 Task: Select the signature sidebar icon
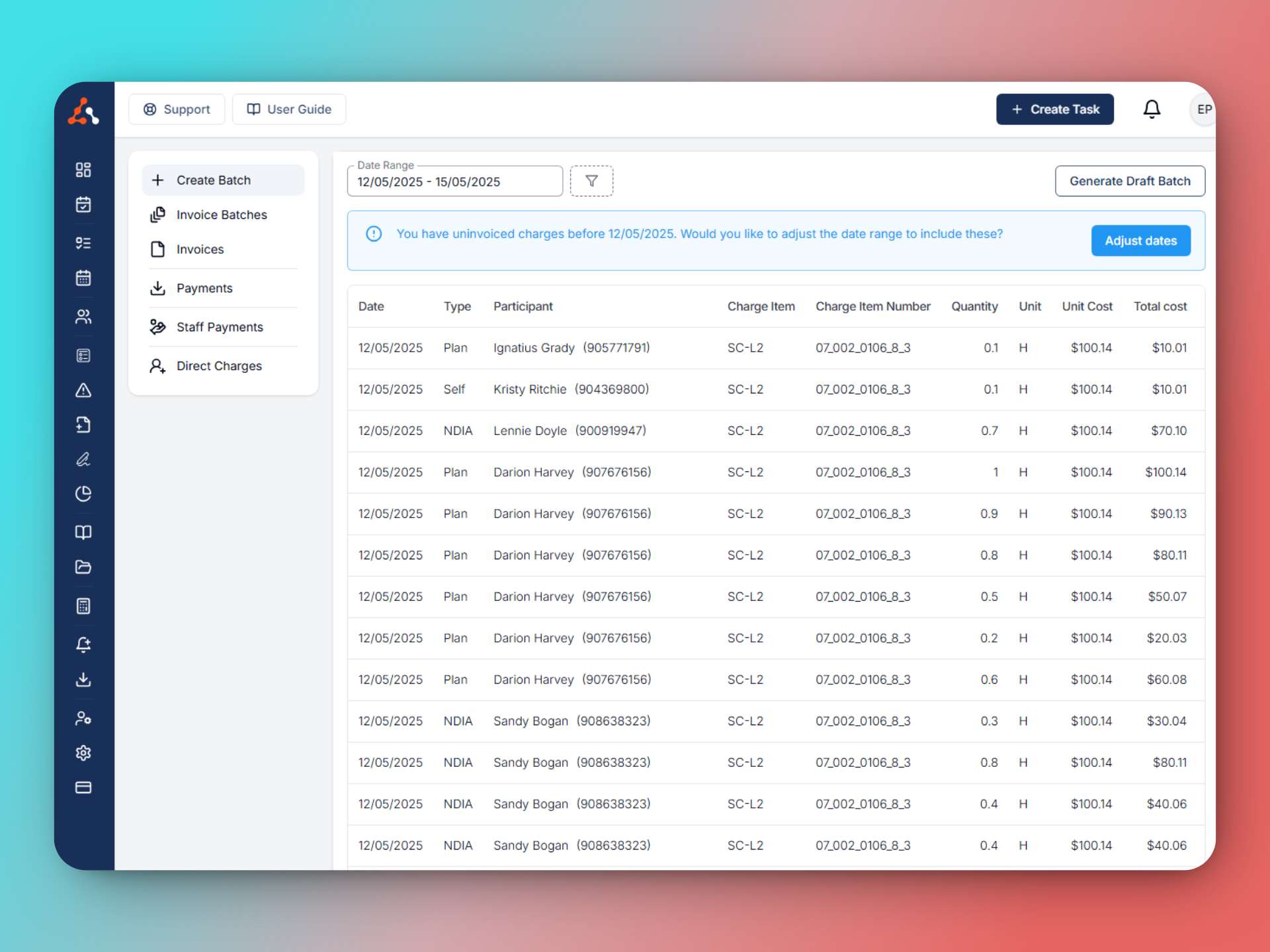tap(83, 459)
